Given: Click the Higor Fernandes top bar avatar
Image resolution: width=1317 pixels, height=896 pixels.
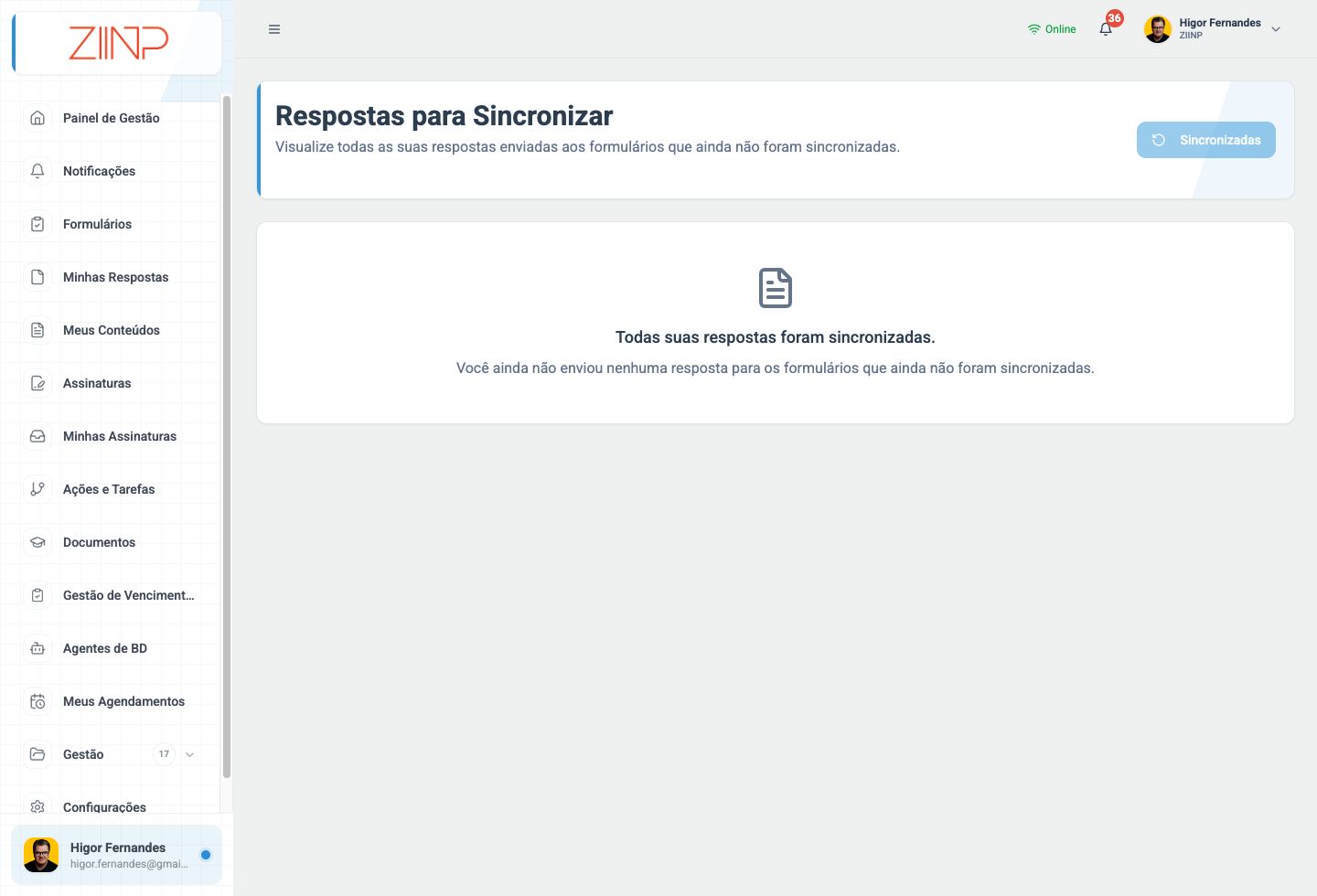Looking at the screenshot, I should (1158, 29).
